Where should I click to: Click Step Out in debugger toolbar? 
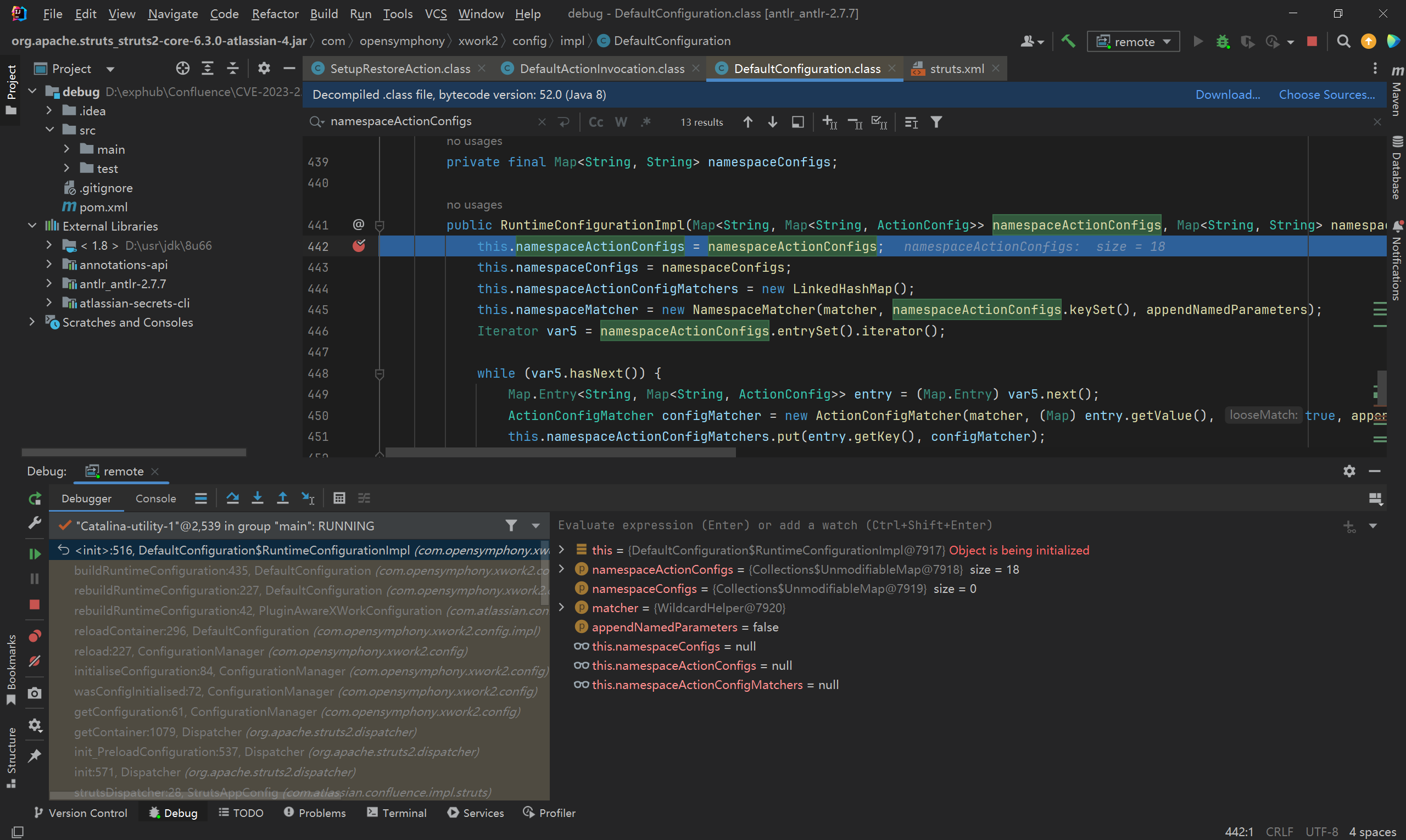tap(282, 498)
